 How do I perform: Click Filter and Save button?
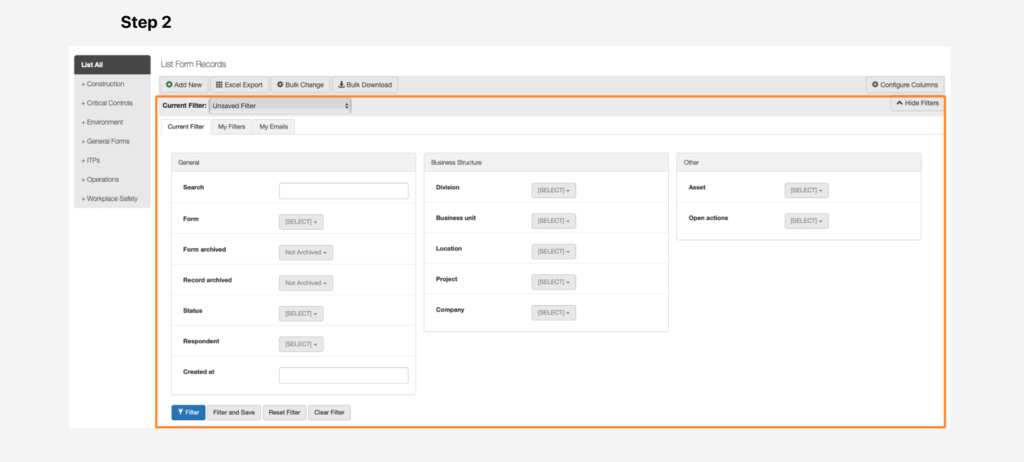pos(234,412)
